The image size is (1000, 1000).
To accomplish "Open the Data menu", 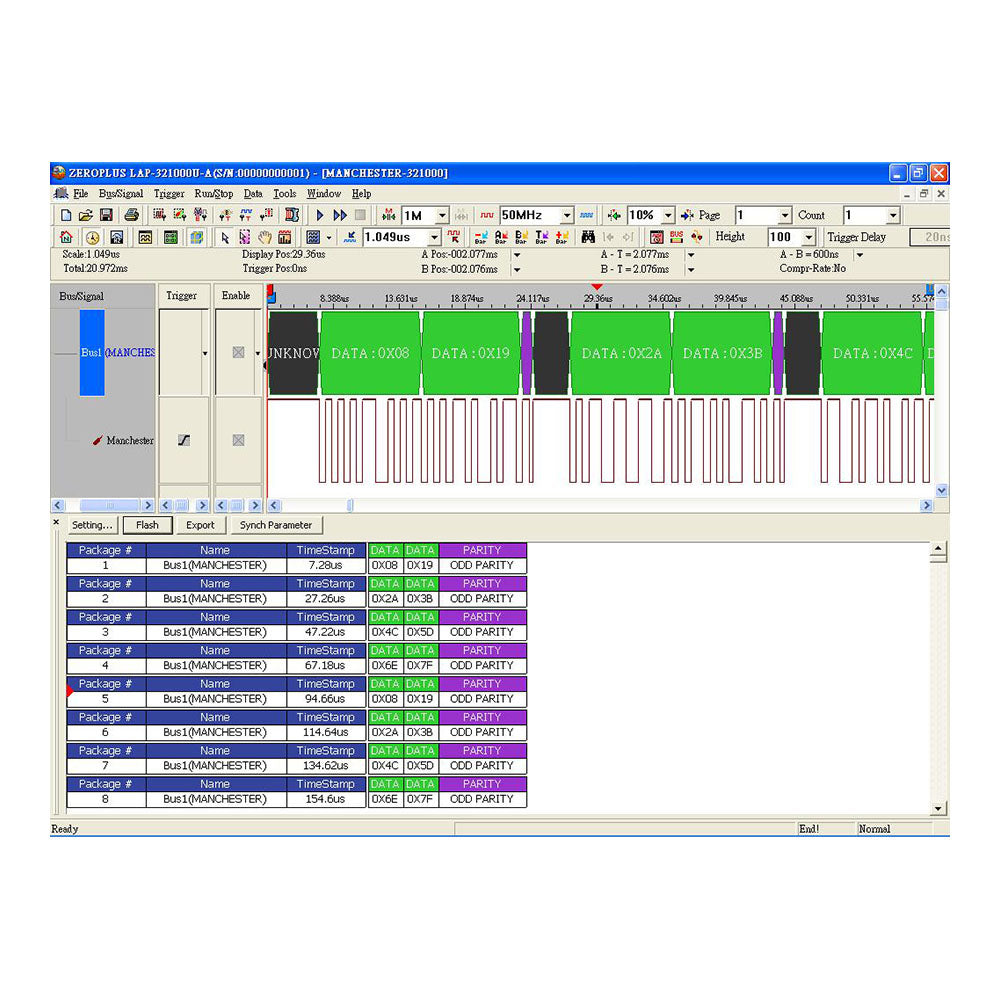I will (x=253, y=194).
